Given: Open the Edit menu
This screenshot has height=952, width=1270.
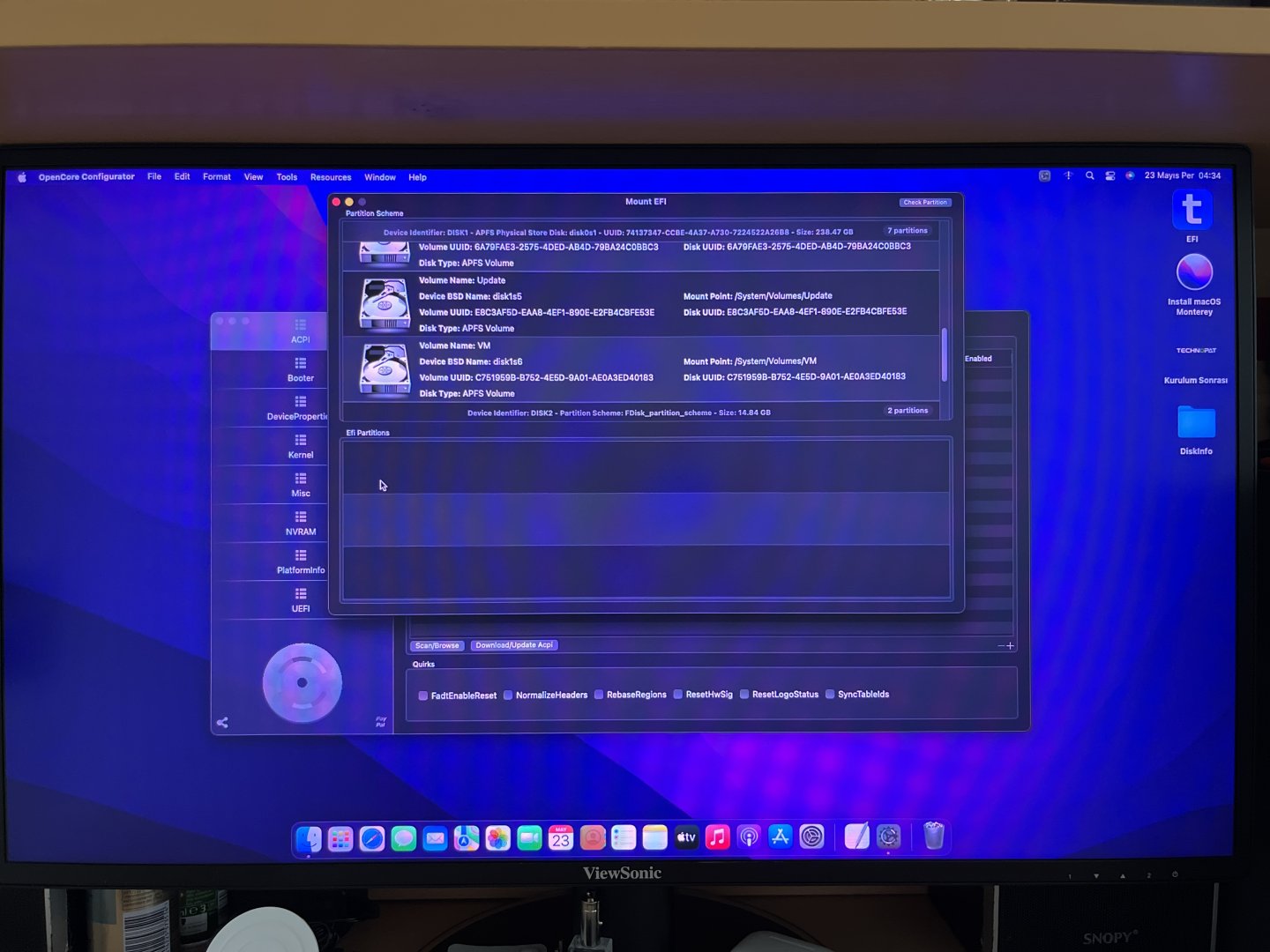Looking at the screenshot, I should coord(183,177).
